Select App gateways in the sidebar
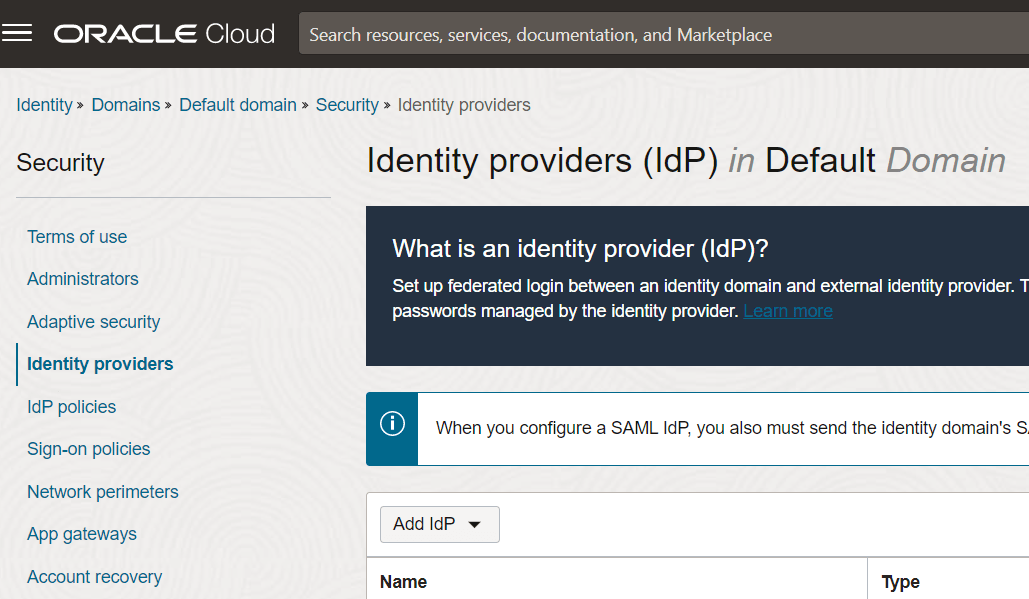The width and height of the screenshot is (1029, 599). pyautogui.click(x=81, y=534)
